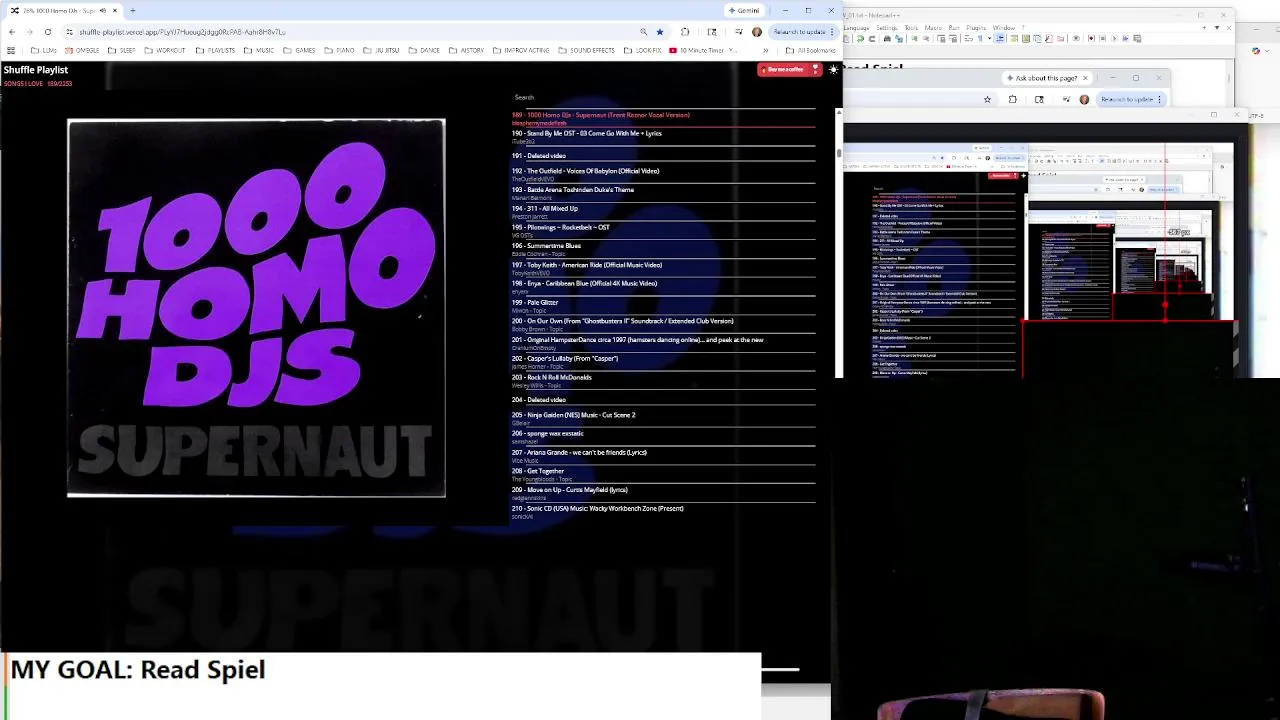Select currently playing track 189 Supernaut
Screen dimensions: 1280x720
click(x=663, y=118)
